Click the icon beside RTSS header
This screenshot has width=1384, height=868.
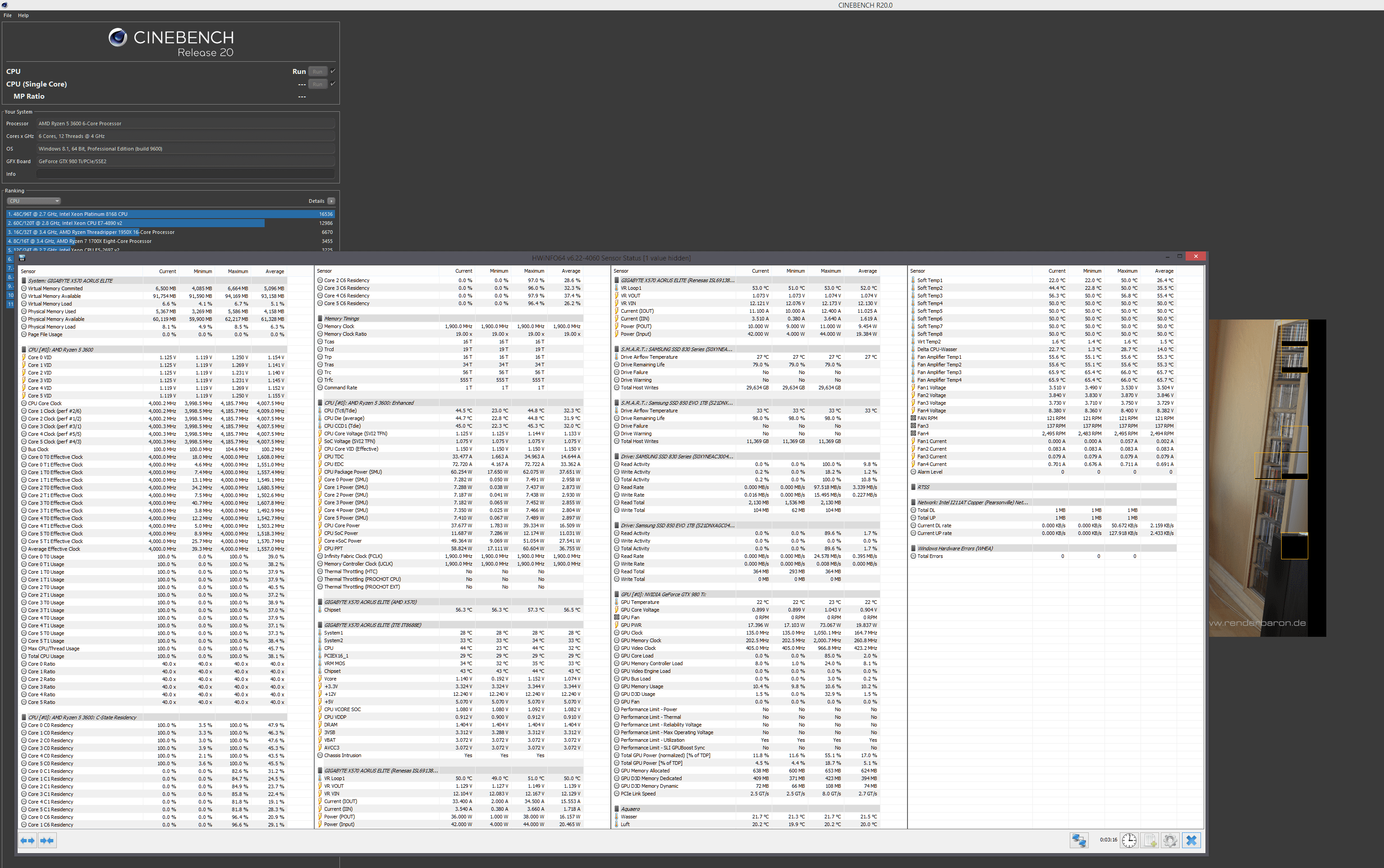(913, 487)
